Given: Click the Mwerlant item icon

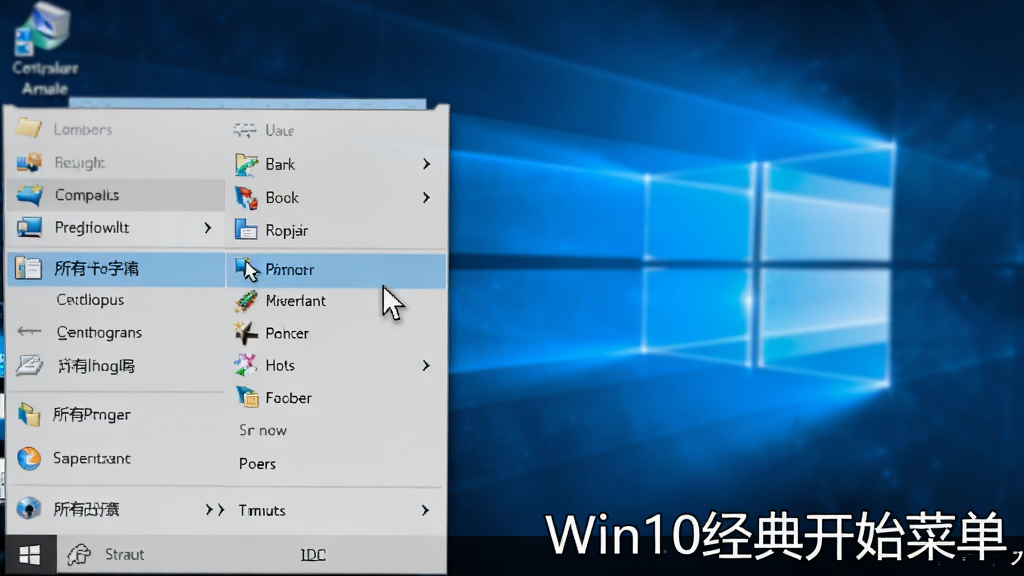Looking at the screenshot, I should click(x=246, y=301).
